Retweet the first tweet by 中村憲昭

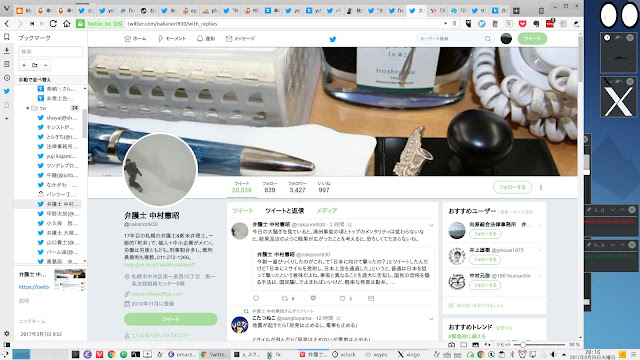tap(285, 298)
